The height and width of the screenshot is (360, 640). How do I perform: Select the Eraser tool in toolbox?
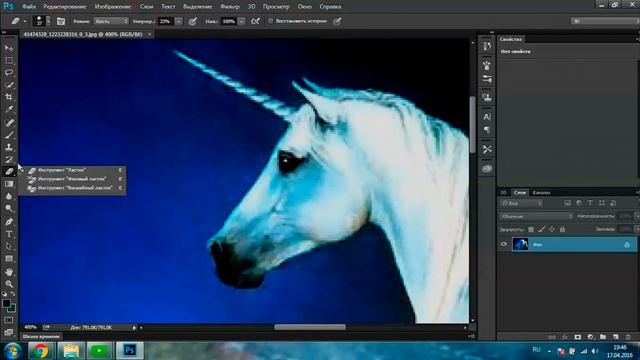tap(9, 171)
